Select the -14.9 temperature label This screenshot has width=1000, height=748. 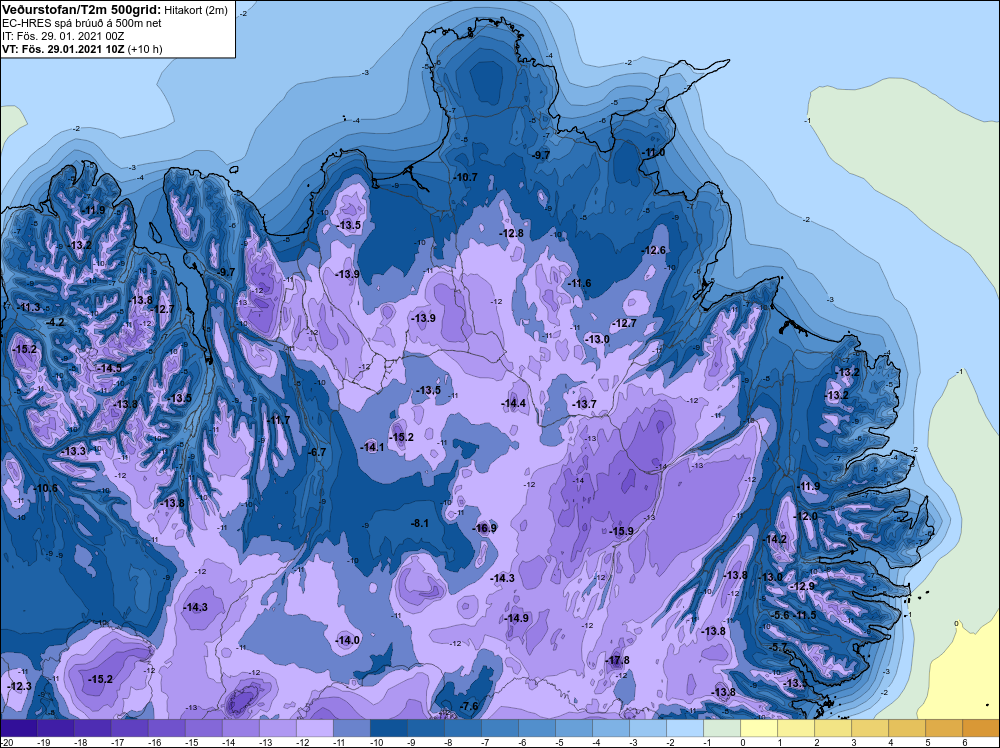pos(516,618)
